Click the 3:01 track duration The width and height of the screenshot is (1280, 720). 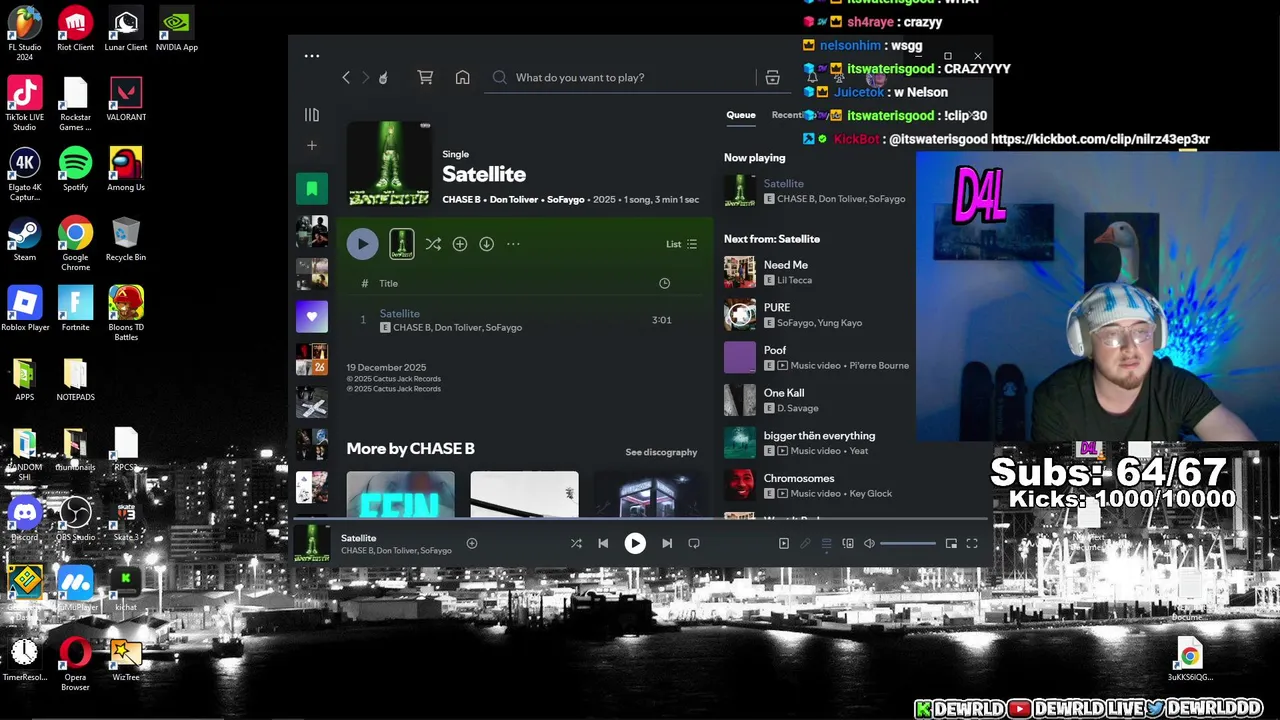[x=661, y=320]
